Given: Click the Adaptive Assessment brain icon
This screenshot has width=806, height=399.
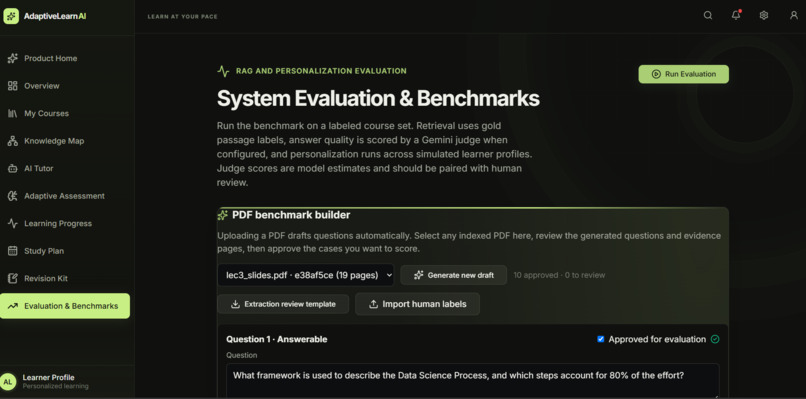Looking at the screenshot, I should (x=12, y=196).
